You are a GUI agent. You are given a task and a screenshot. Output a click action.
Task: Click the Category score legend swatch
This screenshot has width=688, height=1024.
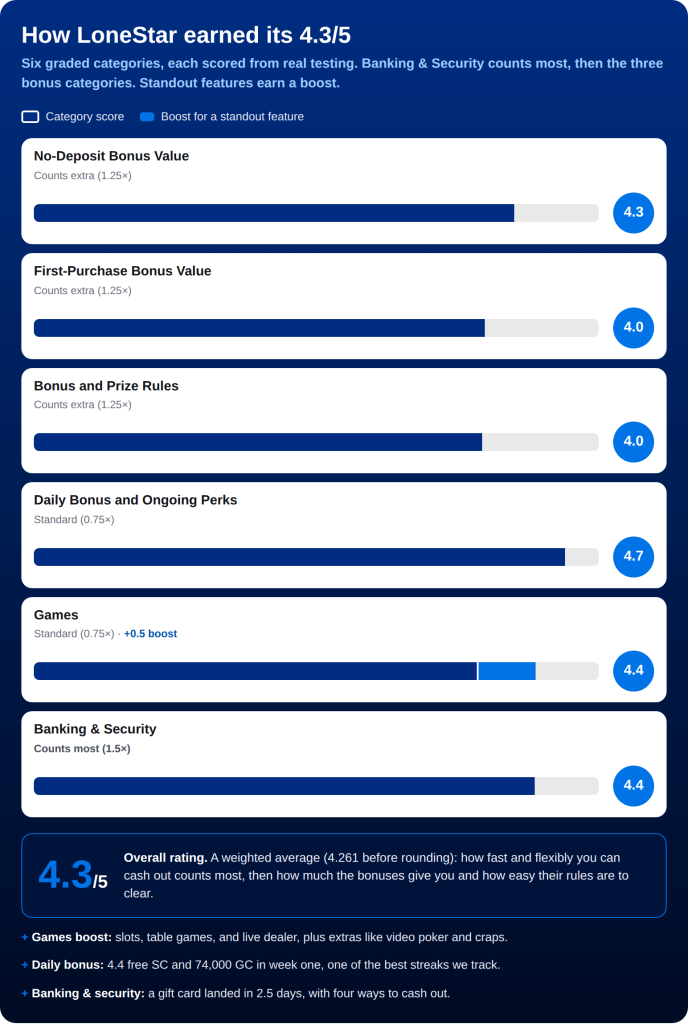tap(30, 117)
